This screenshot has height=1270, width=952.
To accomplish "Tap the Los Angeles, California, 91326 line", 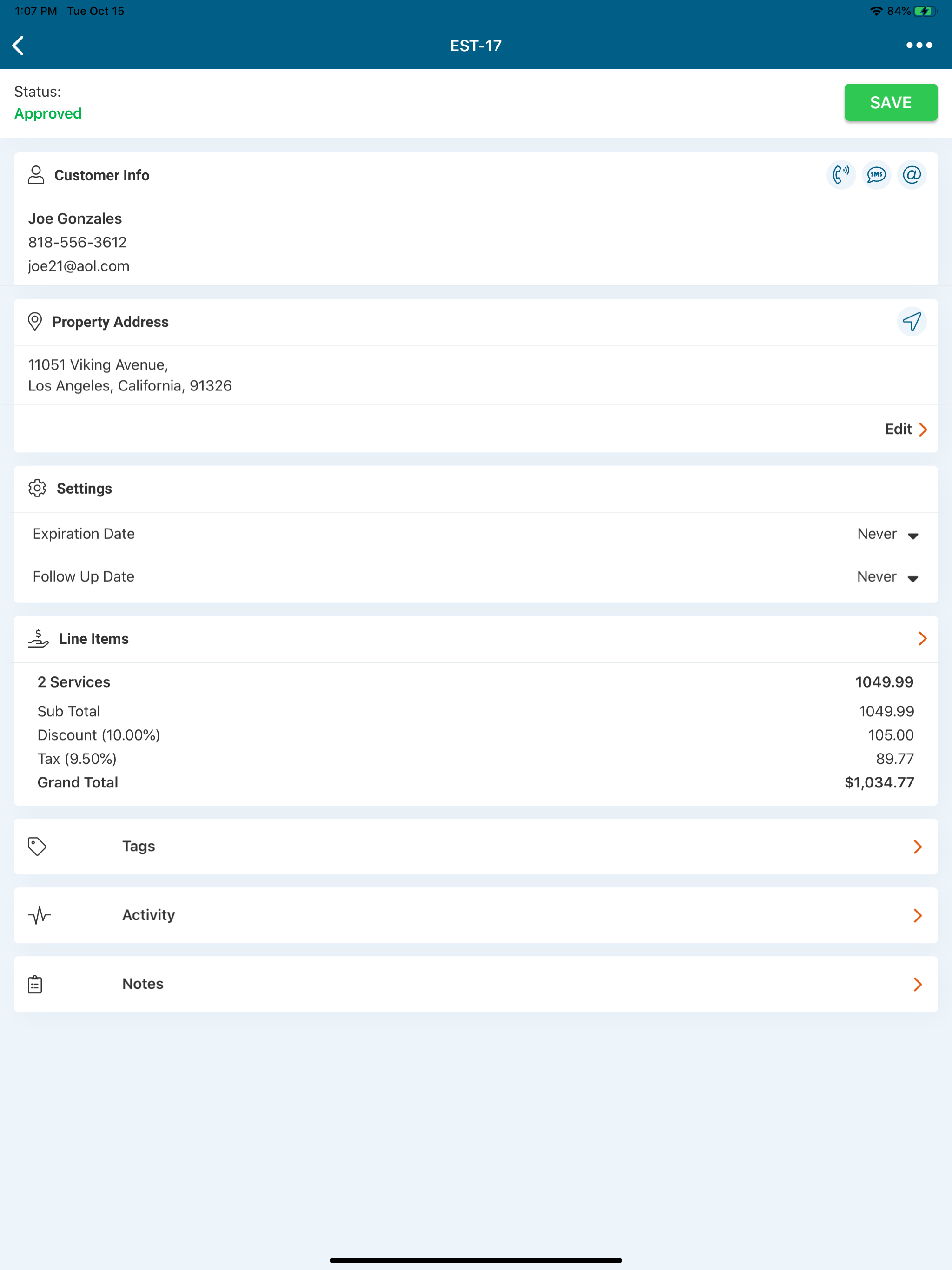I will (x=130, y=385).
